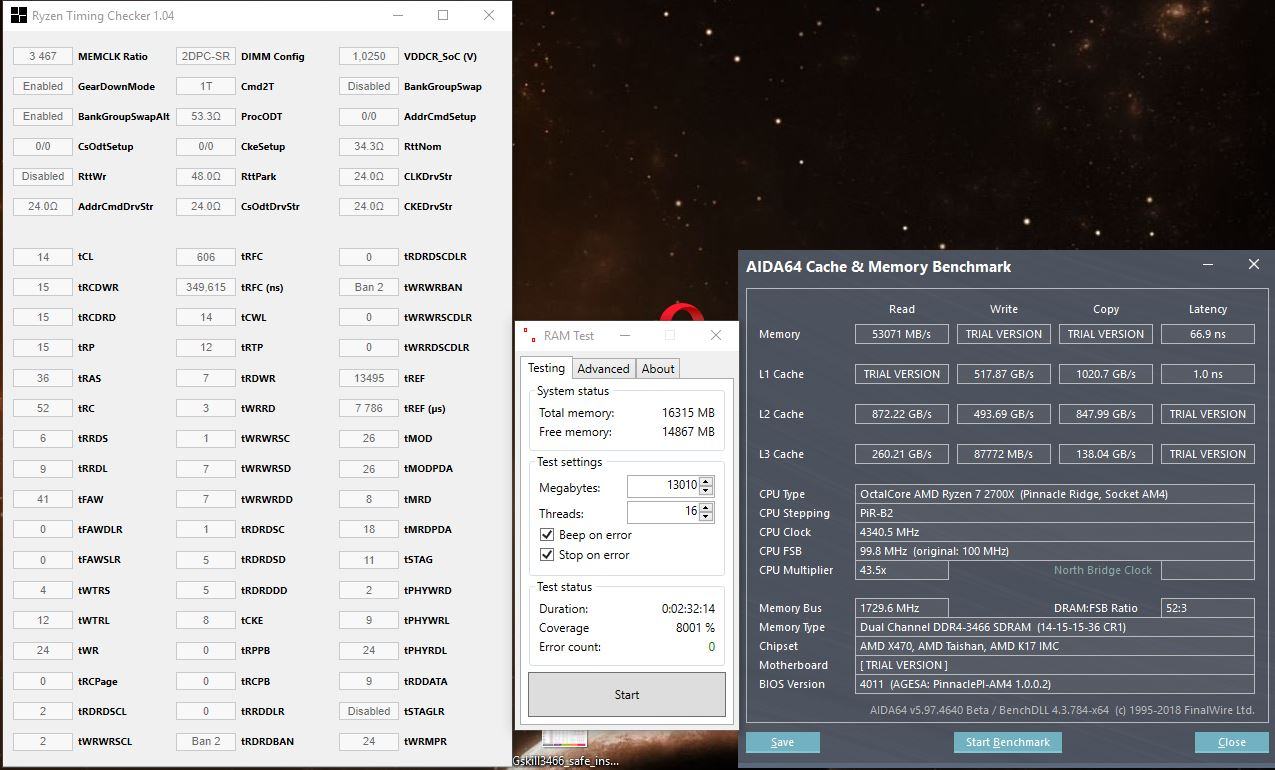Click the Chipset field in AIDA64
The width and height of the screenshot is (1275, 770).
click(x=1056, y=646)
